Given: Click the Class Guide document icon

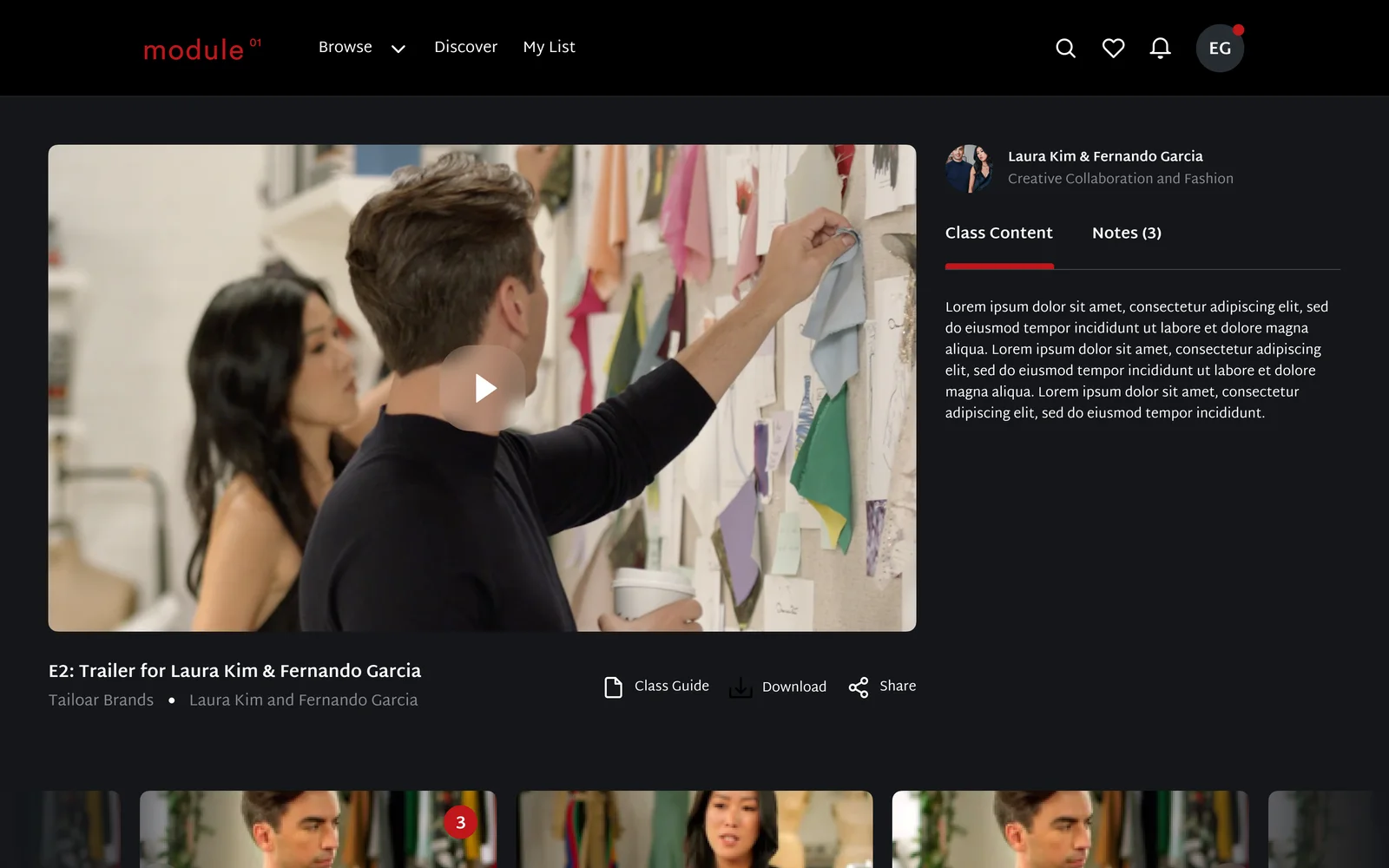Looking at the screenshot, I should pyautogui.click(x=613, y=687).
